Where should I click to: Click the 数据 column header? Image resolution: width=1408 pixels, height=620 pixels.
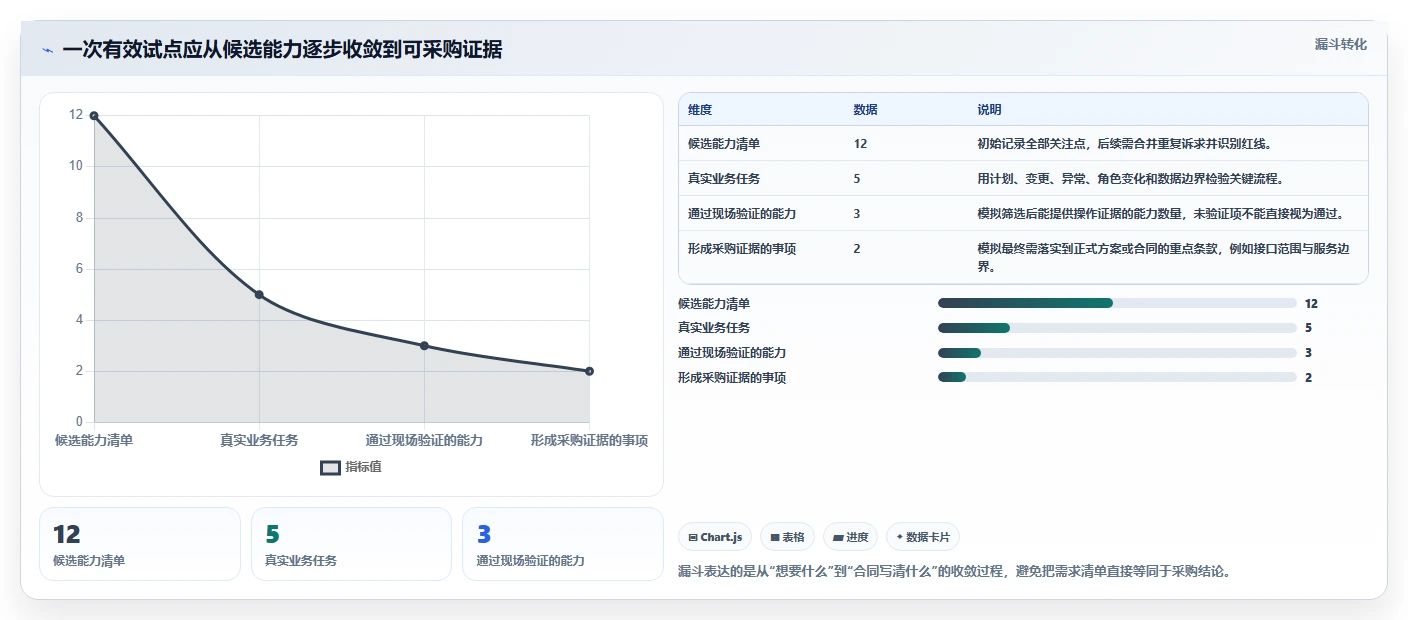[x=865, y=110]
